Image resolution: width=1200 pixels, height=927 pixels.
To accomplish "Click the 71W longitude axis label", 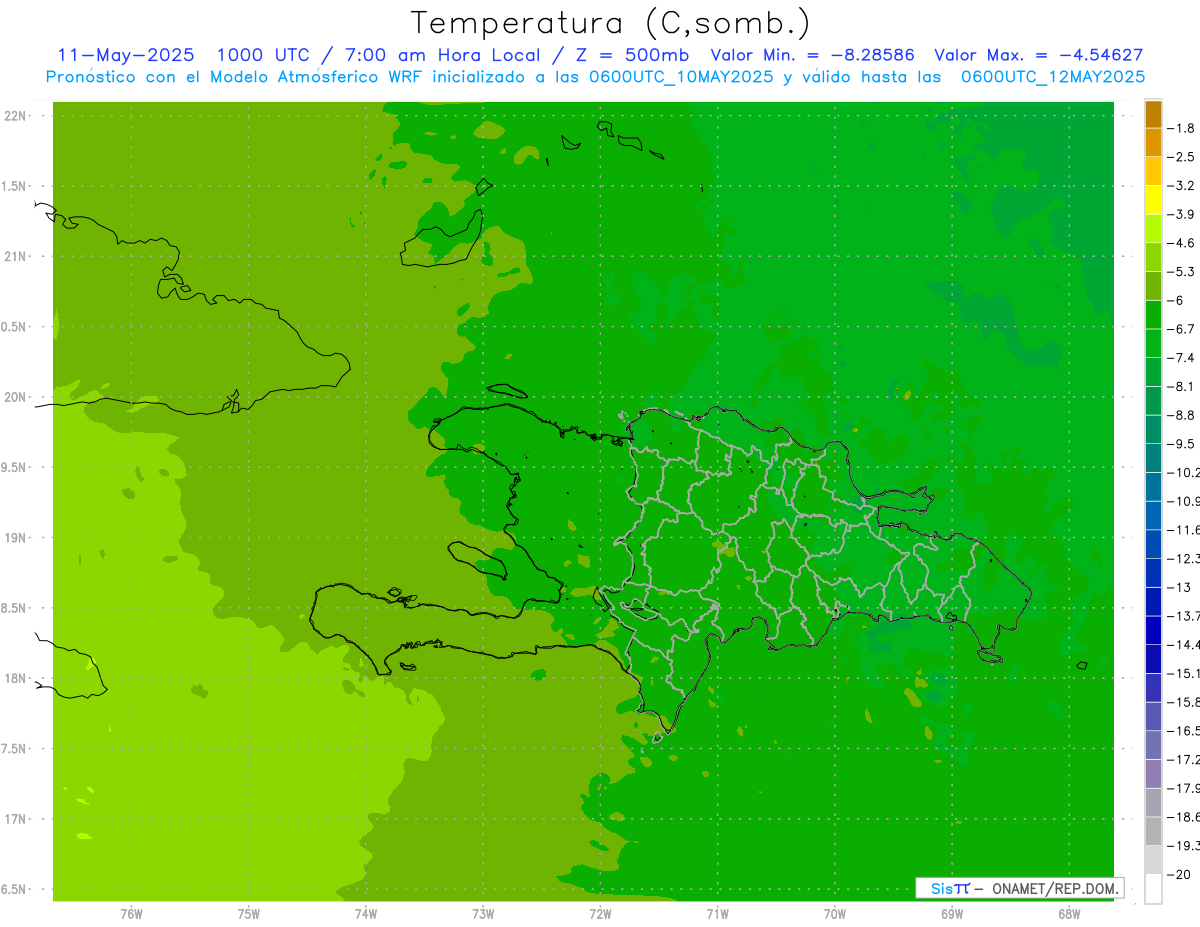I will (717, 914).
